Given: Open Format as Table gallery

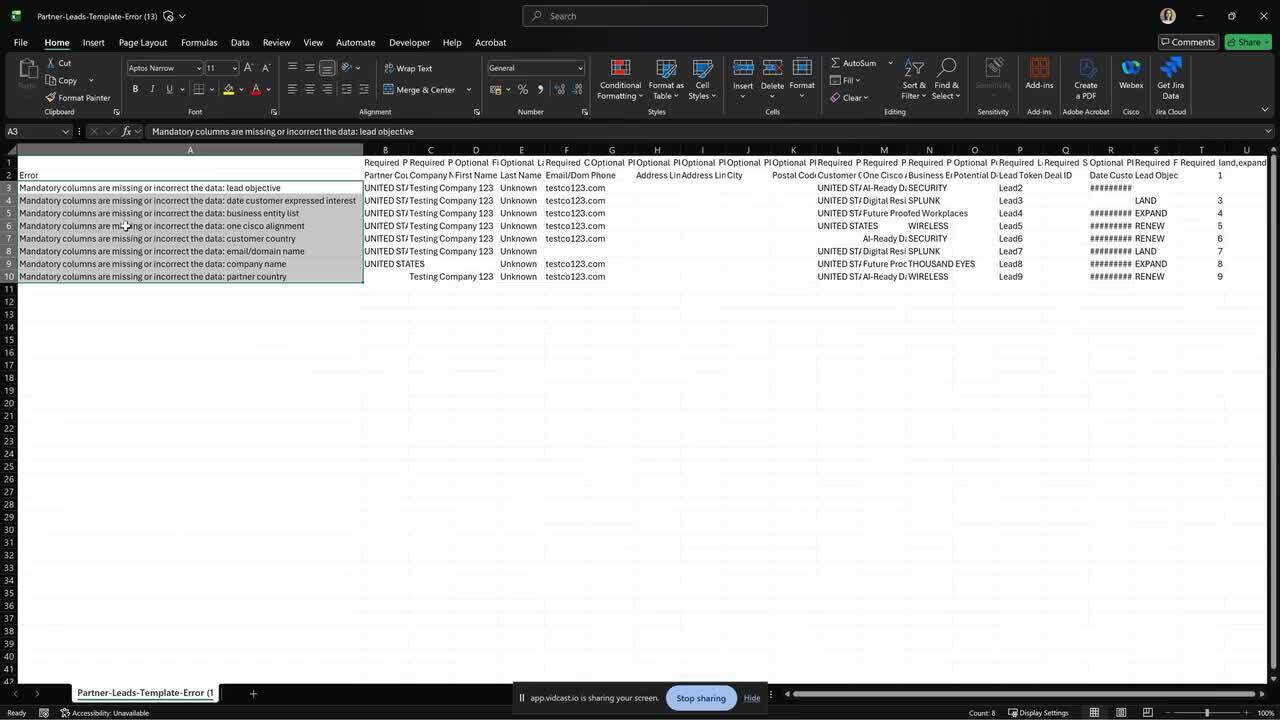Looking at the screenshot, I should pyautogui.click(x=666, y=68).
